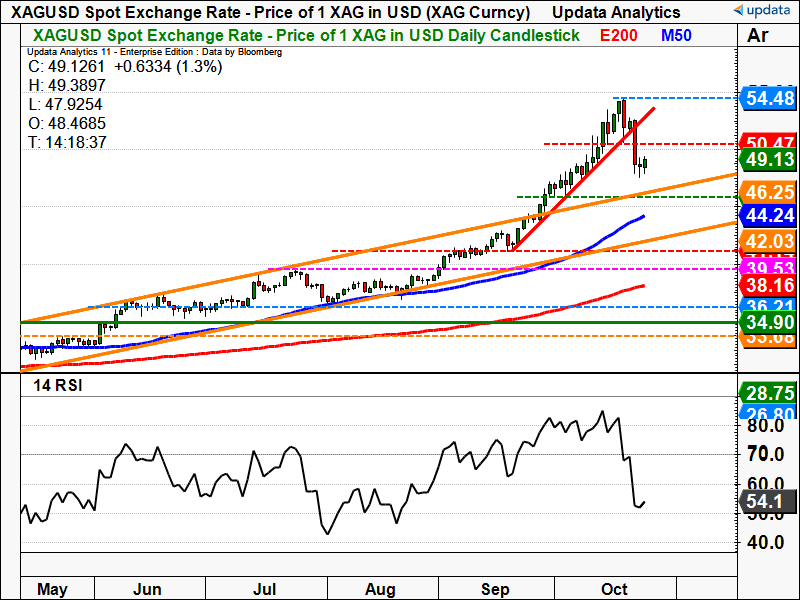Click the 'Ar' scale label above price axis
The image size is (800, 600).
[757, 36]
